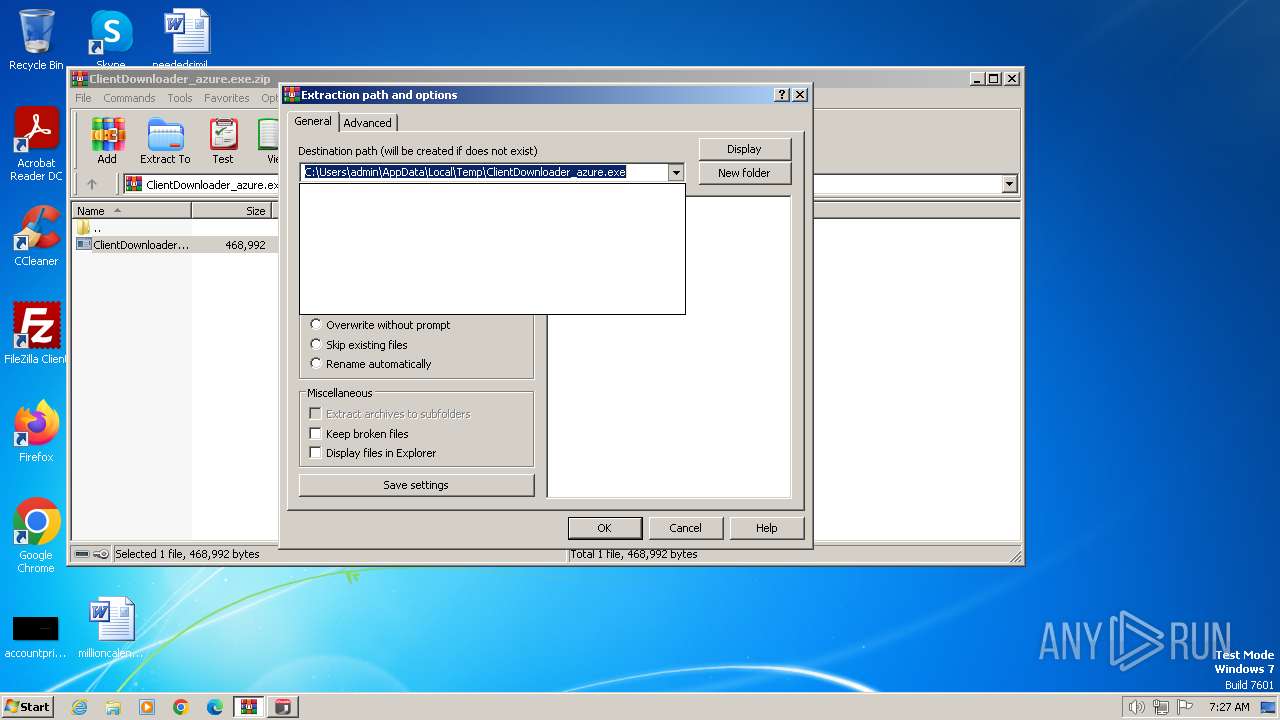Open Edge from the taskbar

[x=215, y=707]
